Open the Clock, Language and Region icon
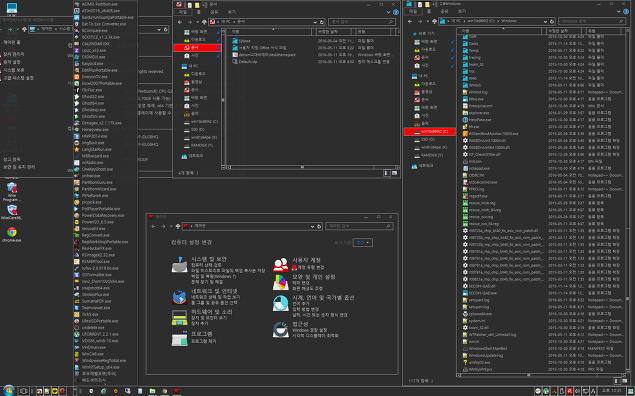The image size is (635, 396). click(281, 303)
